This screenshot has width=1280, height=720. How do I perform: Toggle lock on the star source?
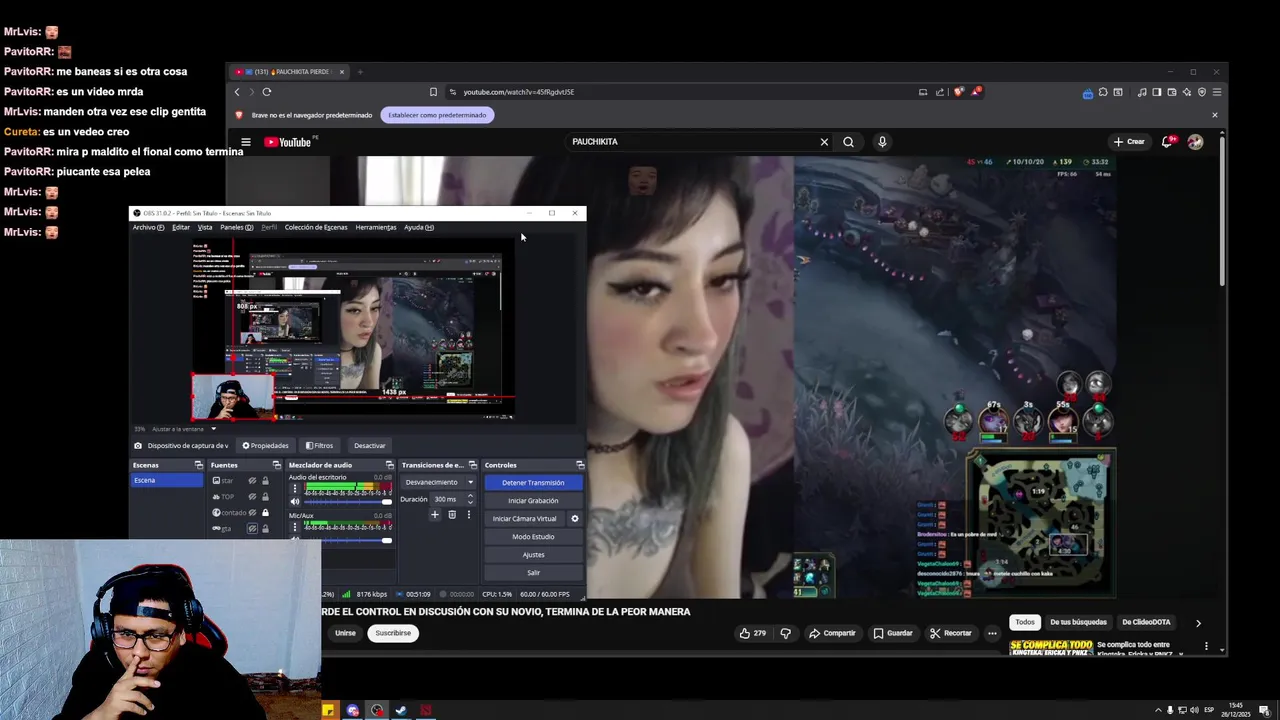[x=265, y=481]
